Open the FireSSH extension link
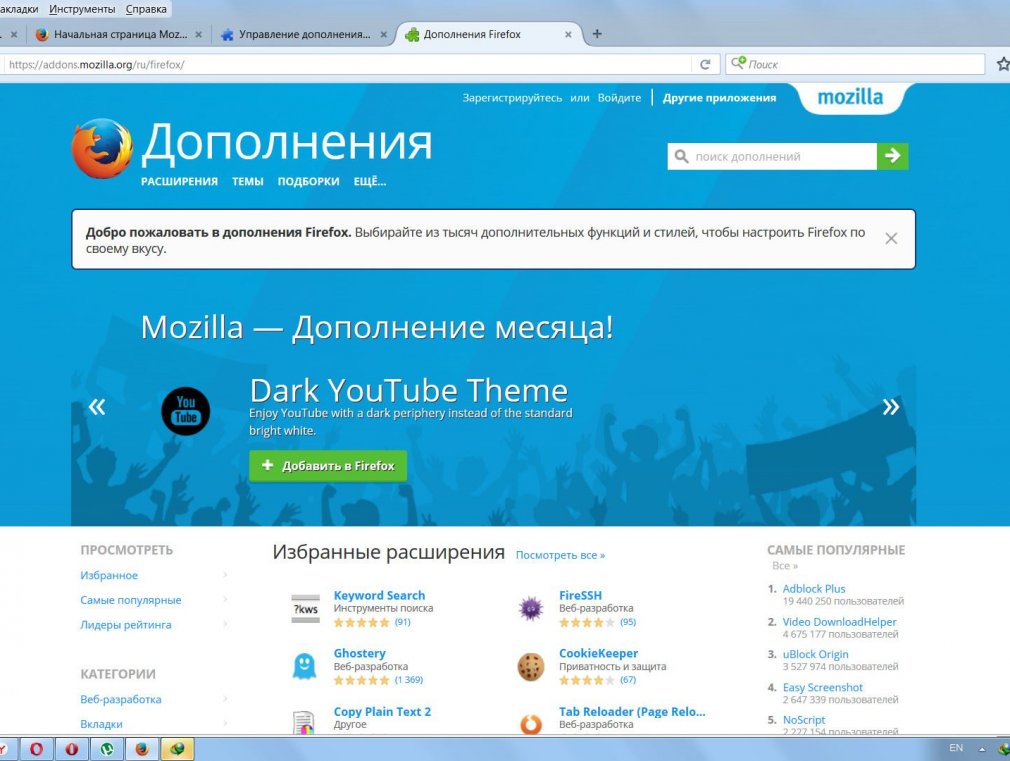Viewport: 1010px width, 761px height. (580, 595)
